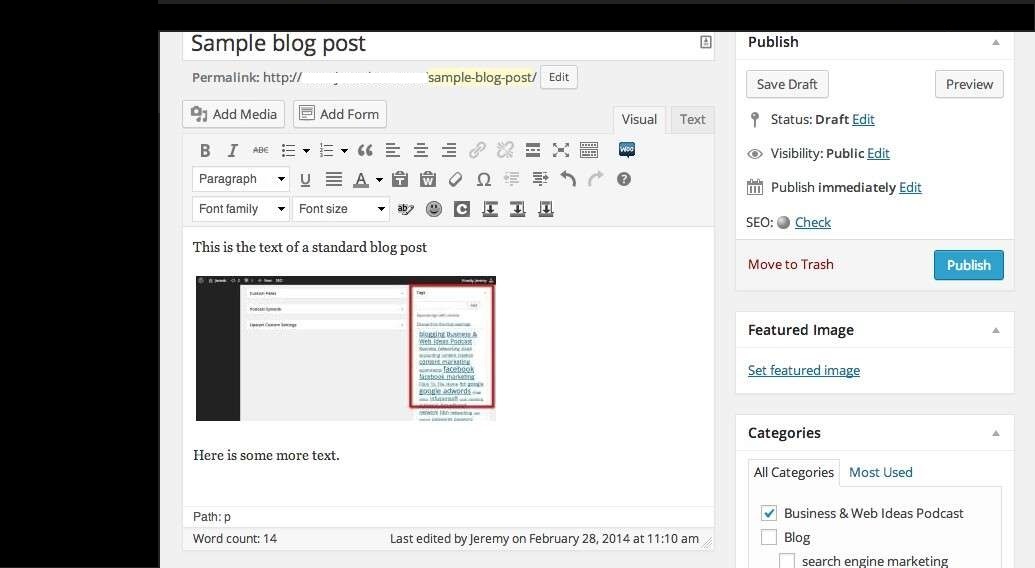Check the Business & Web Ideas Podcast category
1035x568 pixels.
point(769,513)
